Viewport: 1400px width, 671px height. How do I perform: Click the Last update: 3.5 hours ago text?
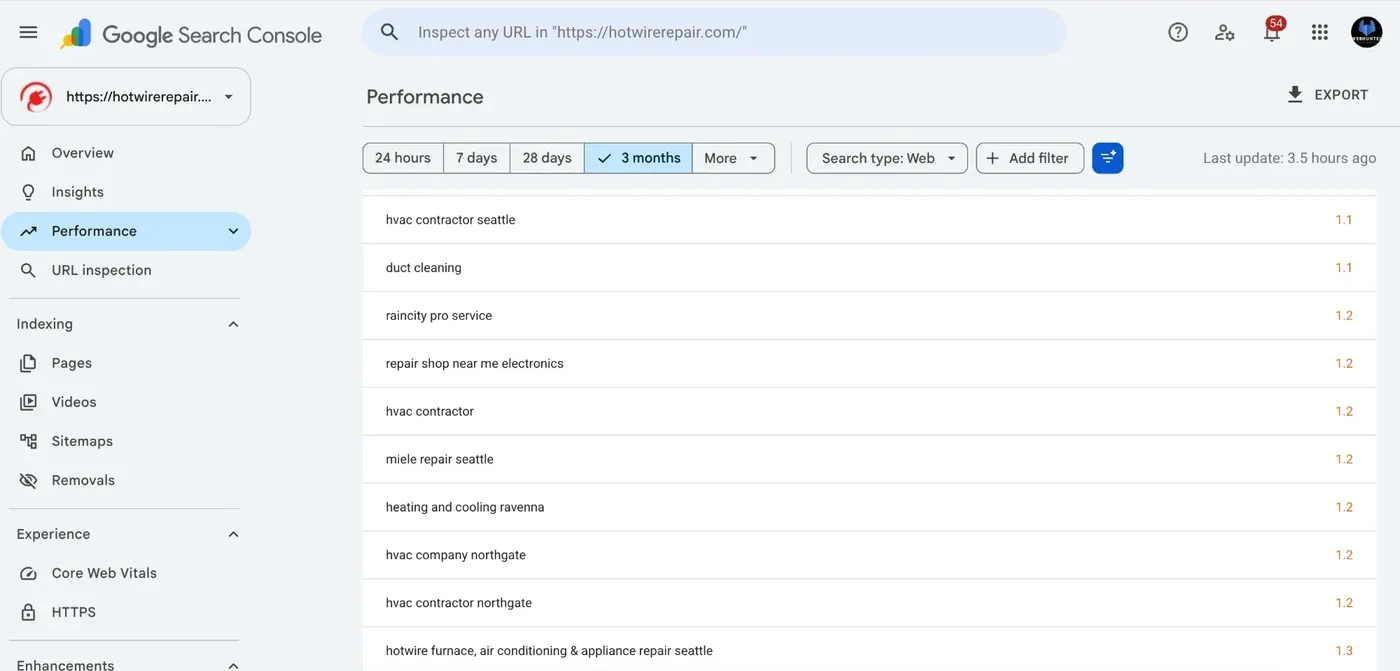pyautogui.click(x=1289, y=158)
